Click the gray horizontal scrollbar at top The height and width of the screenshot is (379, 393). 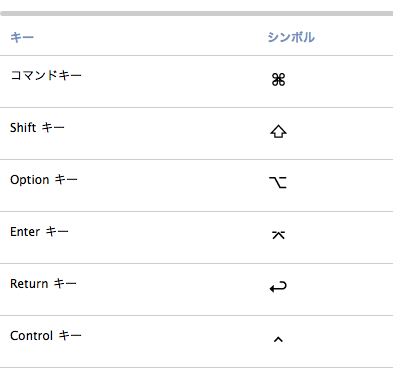(x=197, y=13)
